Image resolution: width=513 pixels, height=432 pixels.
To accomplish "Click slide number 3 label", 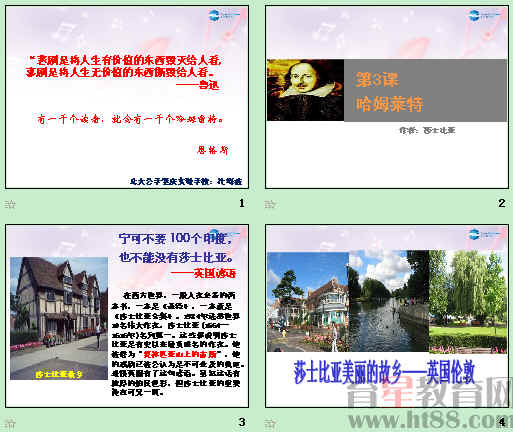I will pos(242,422).
